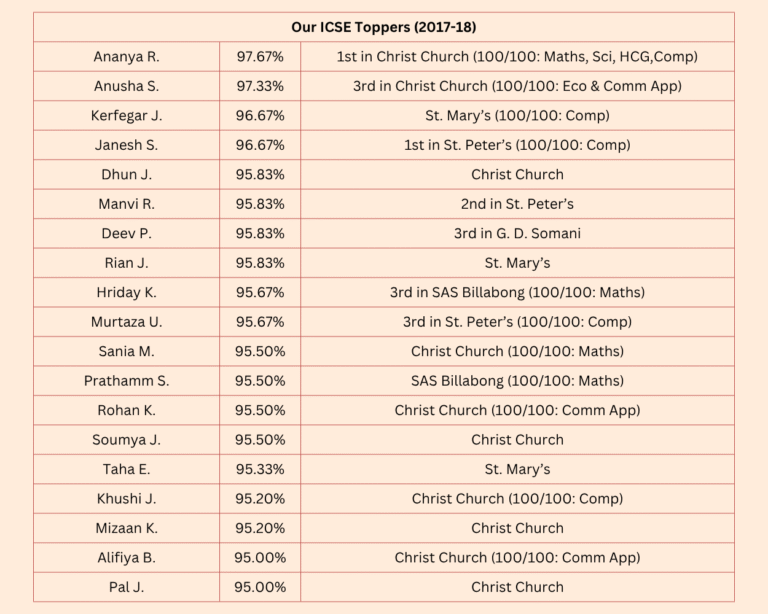Click the 95.33% score for Taha E.
This screenshot has height=614, width=768.
pyautogui.click(x=260, y=469)
